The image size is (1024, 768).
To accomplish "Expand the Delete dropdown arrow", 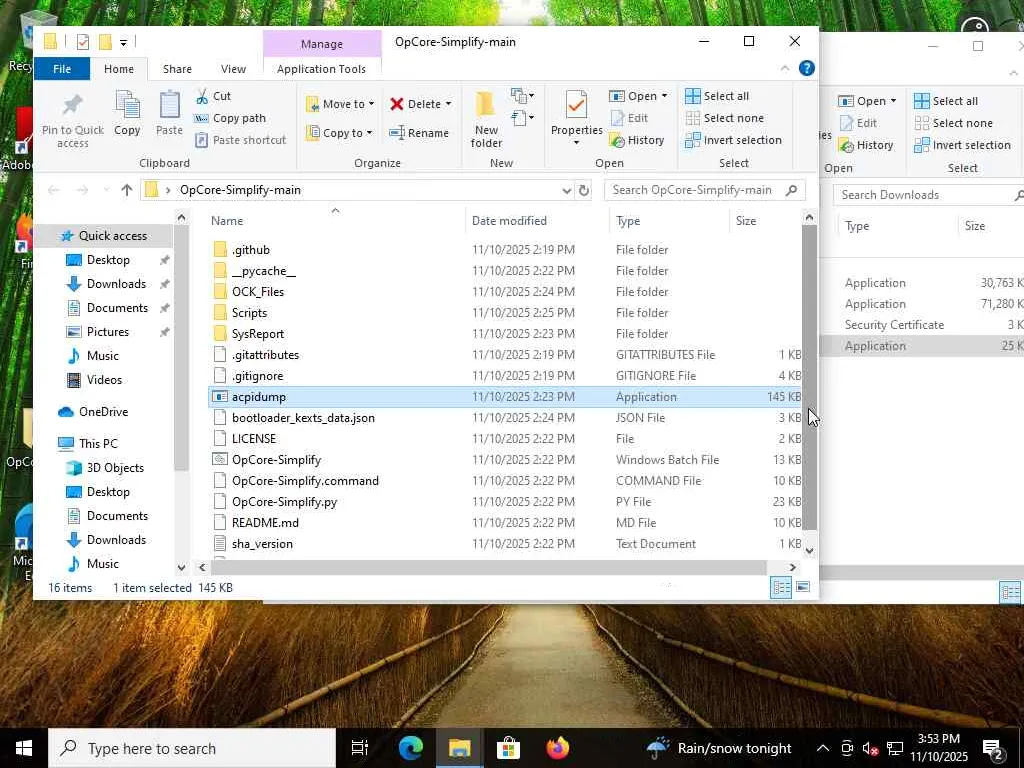I will (x=449, y=104).
